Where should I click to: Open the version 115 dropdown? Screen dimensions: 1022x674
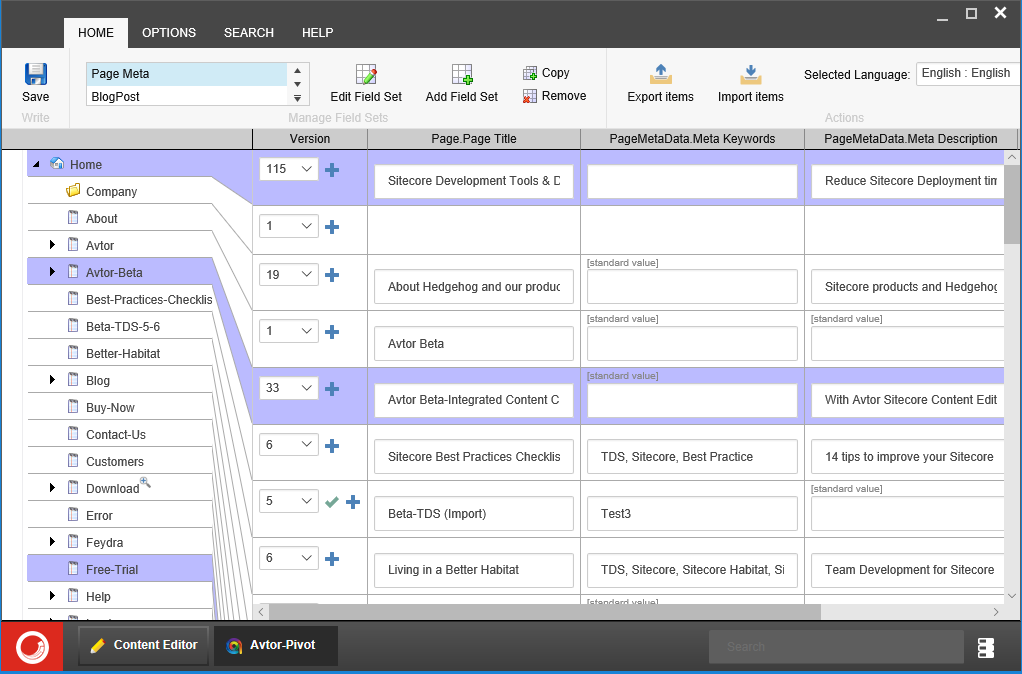[x=289, y=169]
